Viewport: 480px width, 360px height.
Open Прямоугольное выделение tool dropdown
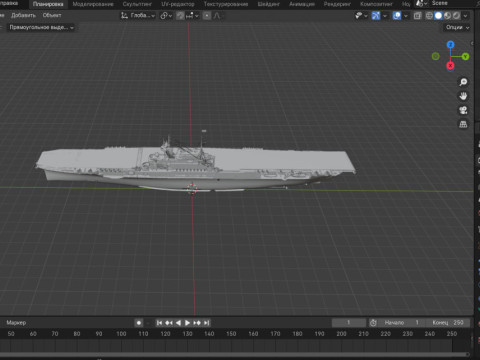pos(41,27)
